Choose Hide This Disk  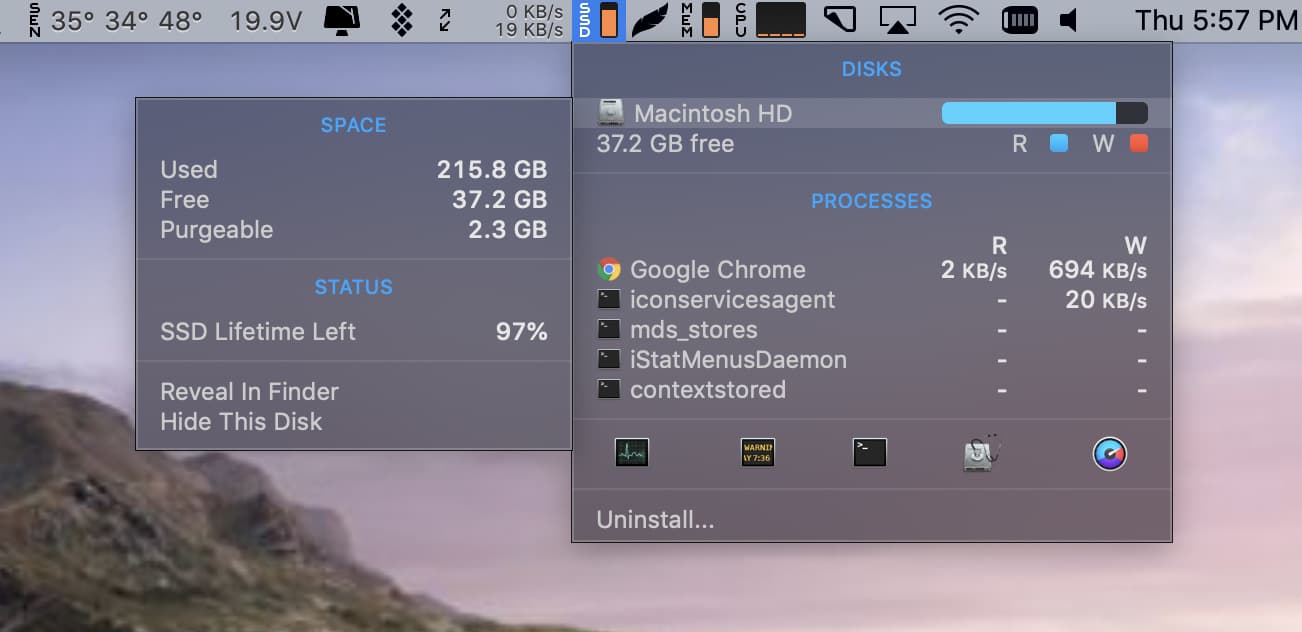coord(241,421)
